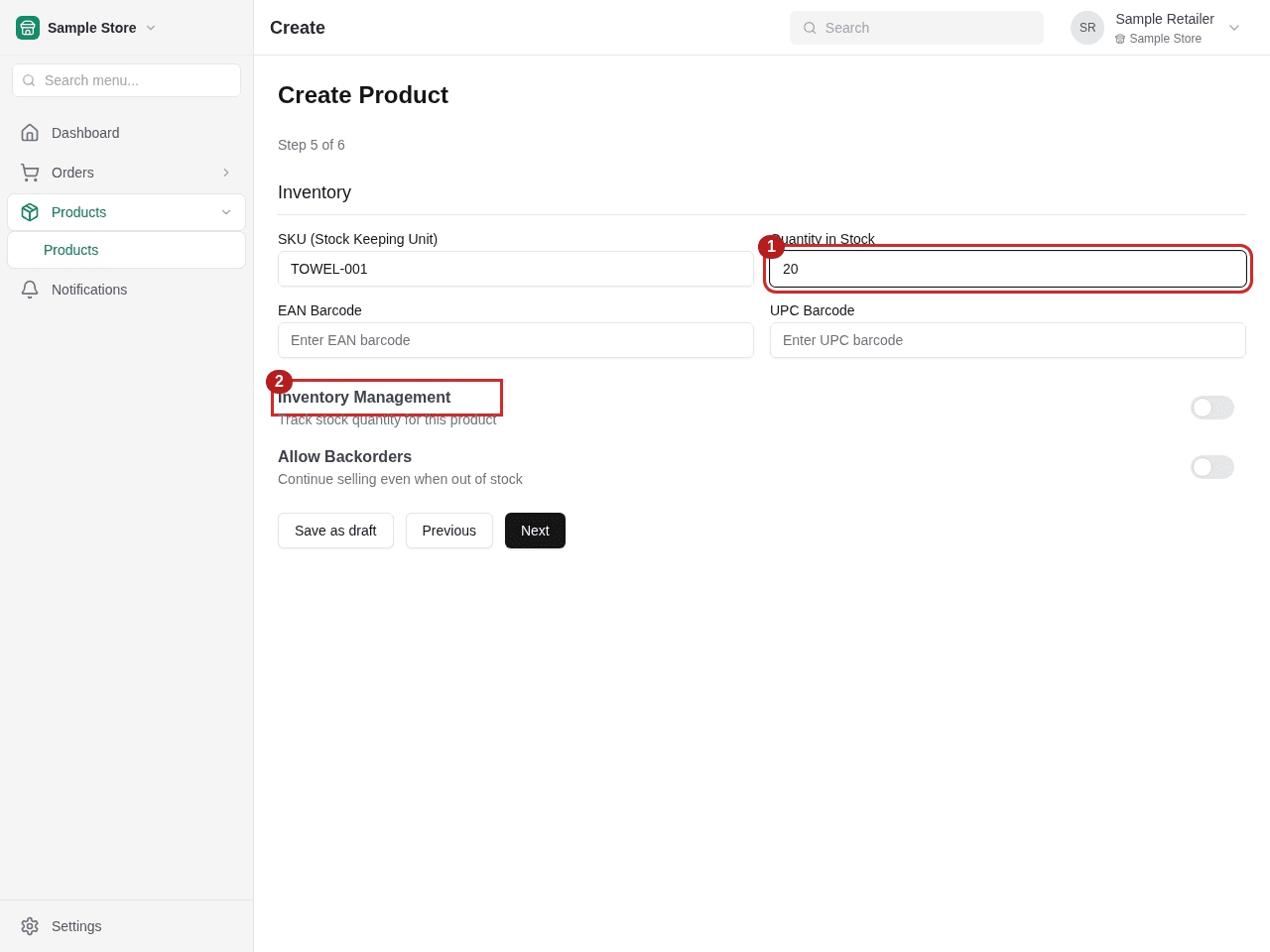Screen dimensions: 1270x952
Task: Click the Quantity in Stock field
Action: coord(1008,269)
